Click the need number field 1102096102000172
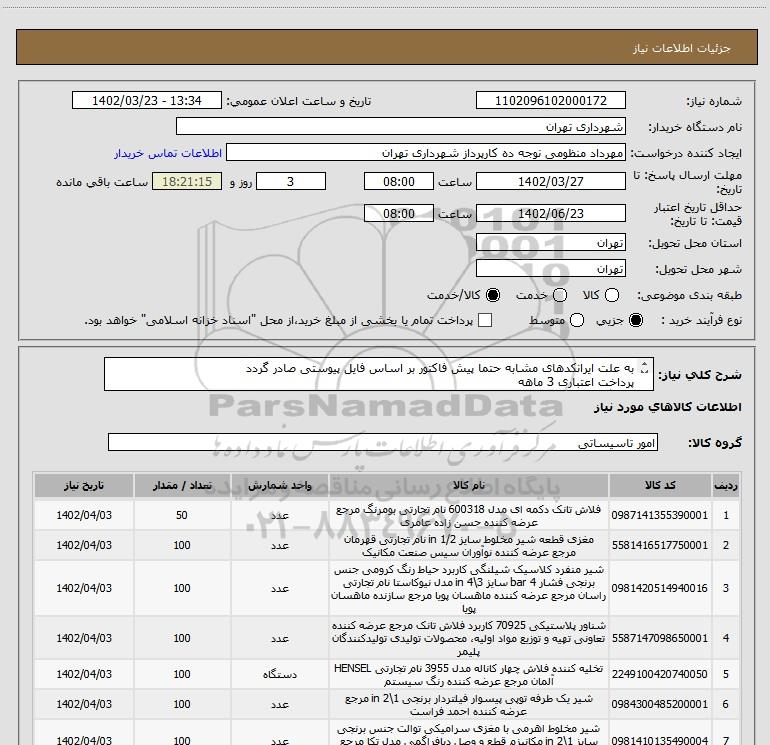The height and width of the screenshot is (745, 770). coord(550,100)
